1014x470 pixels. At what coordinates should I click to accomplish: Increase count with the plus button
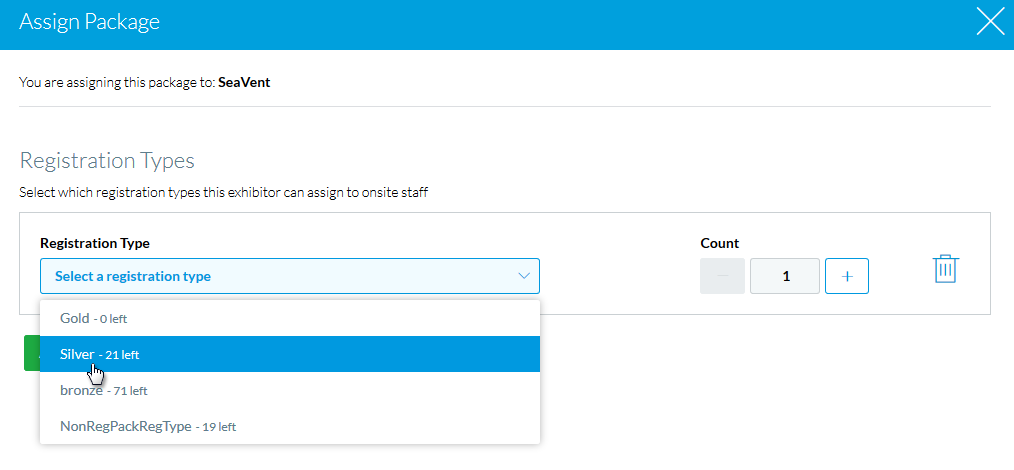point(847,276)
